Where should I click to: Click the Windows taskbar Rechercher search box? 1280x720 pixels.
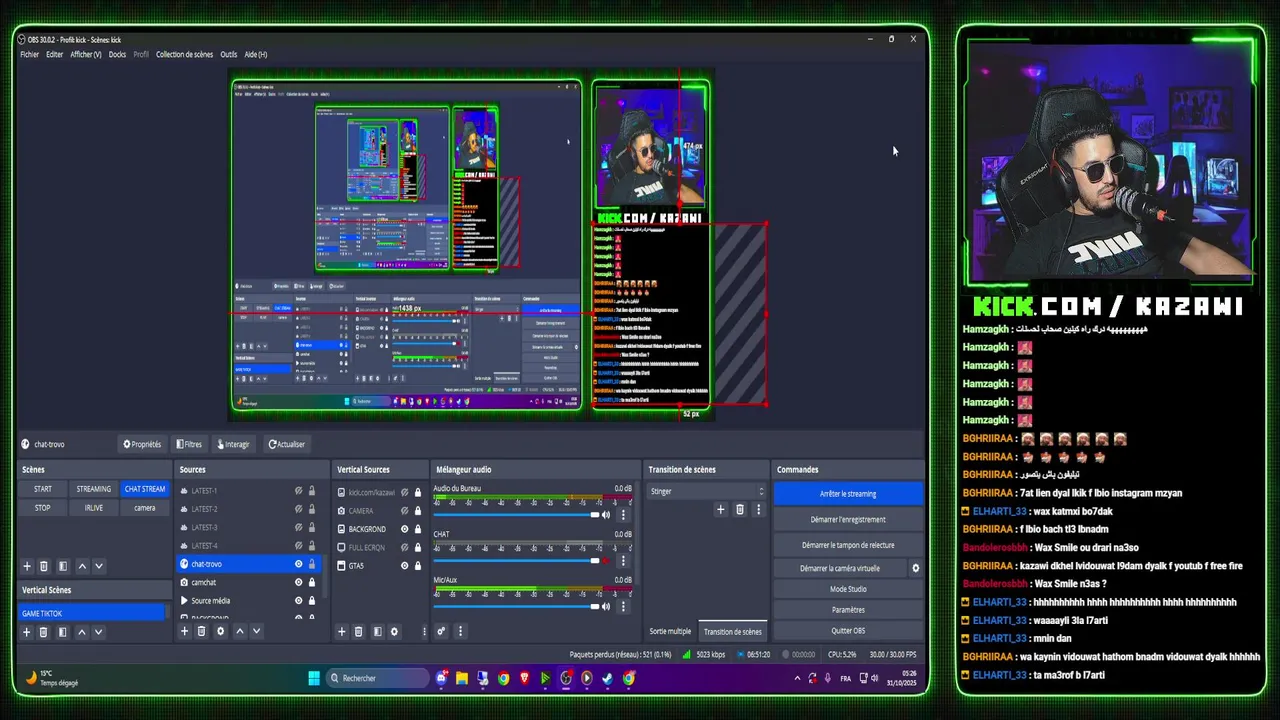click(x=377, y=678)
